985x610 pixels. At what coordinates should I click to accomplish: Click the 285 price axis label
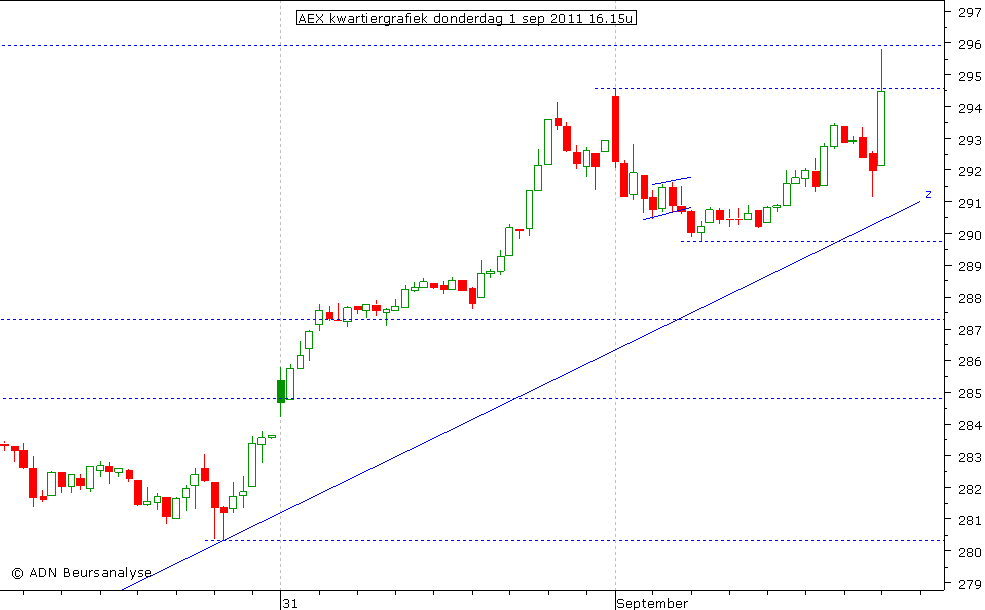click(x=969, y=393)
